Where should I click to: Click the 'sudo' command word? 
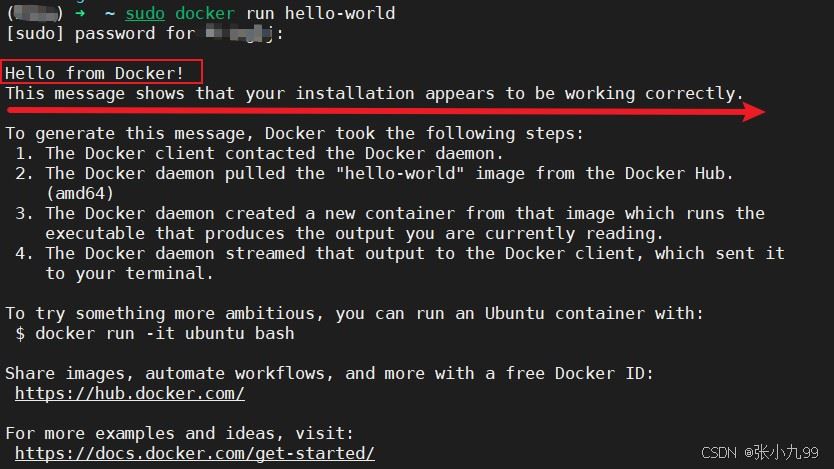[145, 13]
